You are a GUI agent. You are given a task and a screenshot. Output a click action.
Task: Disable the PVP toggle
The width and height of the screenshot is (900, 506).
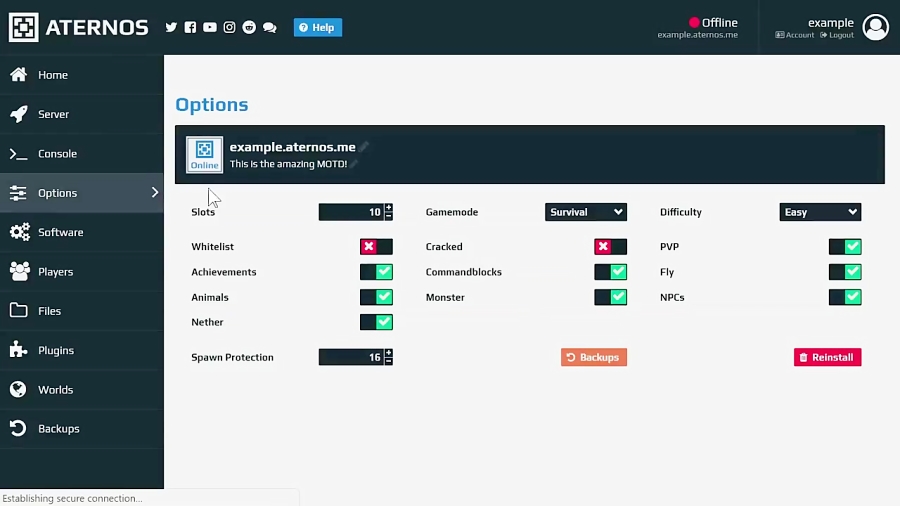coord(845,247)
